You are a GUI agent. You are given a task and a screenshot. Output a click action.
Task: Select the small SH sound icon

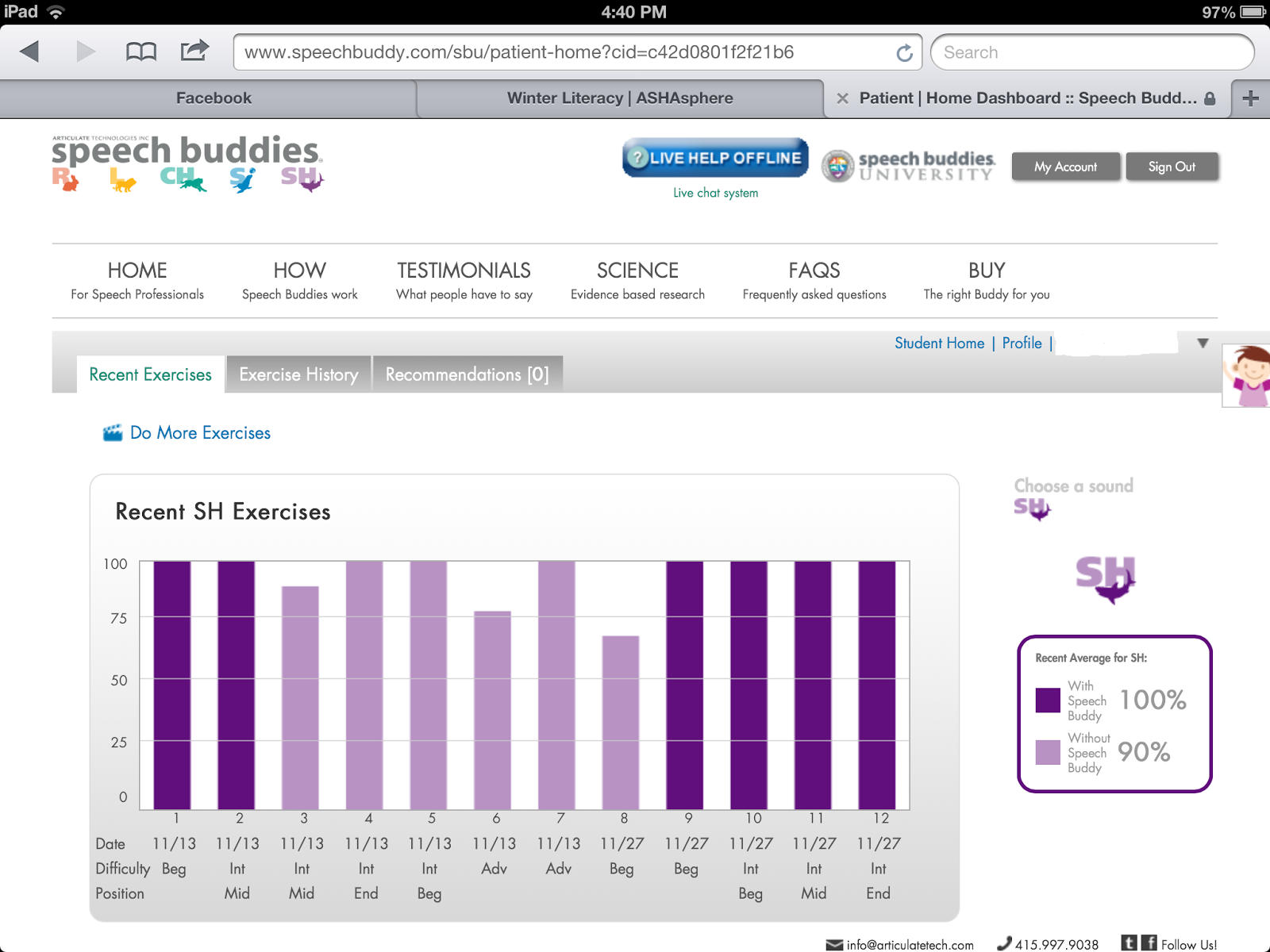click(1032, 509)
